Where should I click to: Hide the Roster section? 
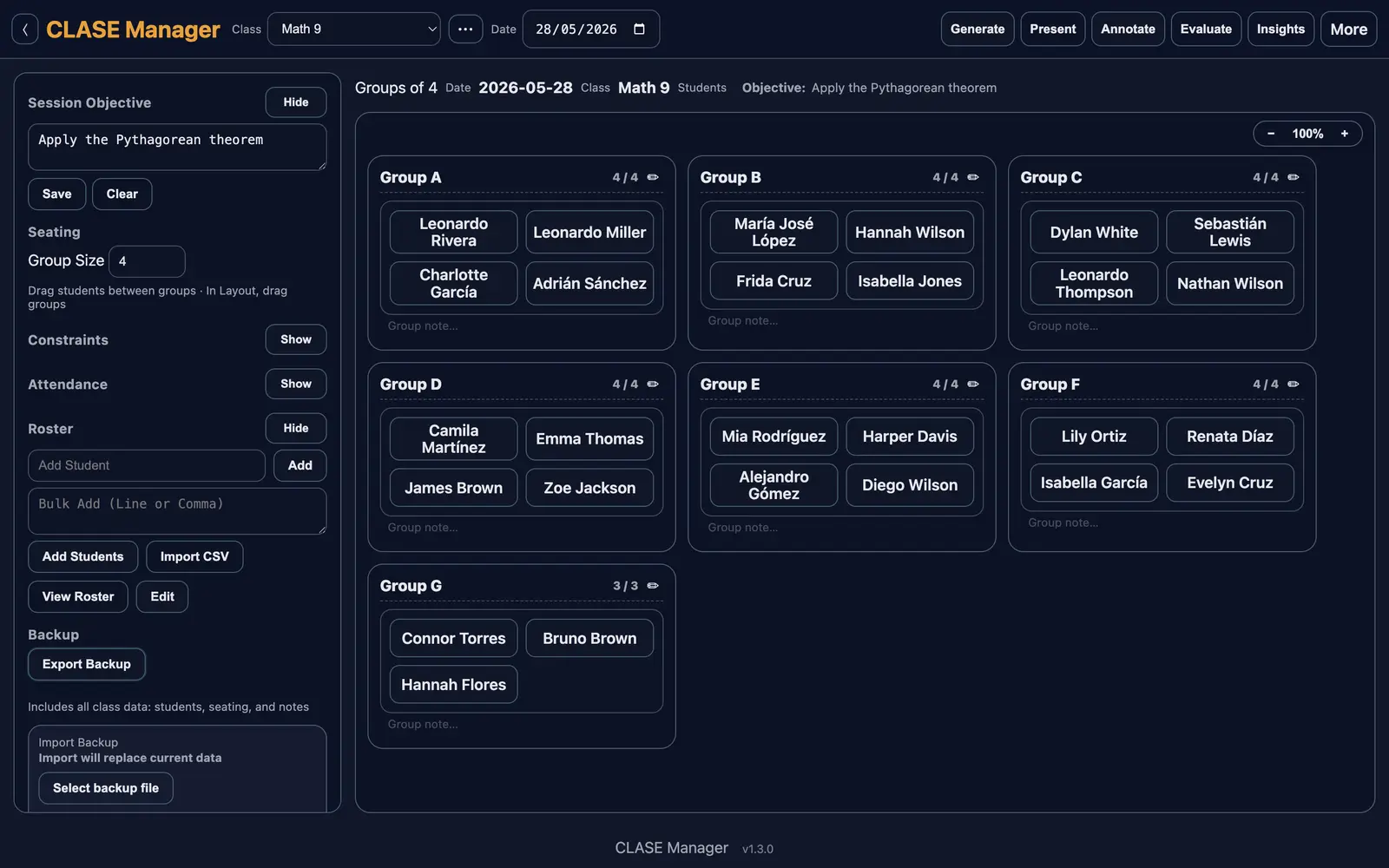pyautogui.click(x=296, y=428)
